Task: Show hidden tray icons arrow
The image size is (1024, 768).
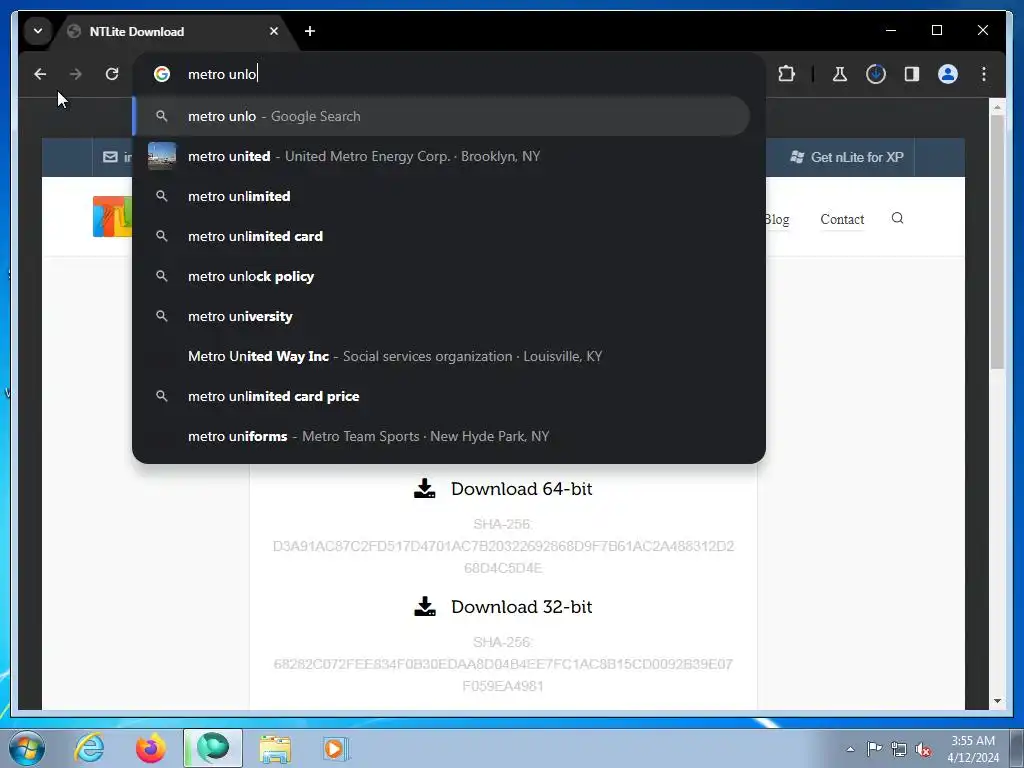Action: (x=850, y=749)
